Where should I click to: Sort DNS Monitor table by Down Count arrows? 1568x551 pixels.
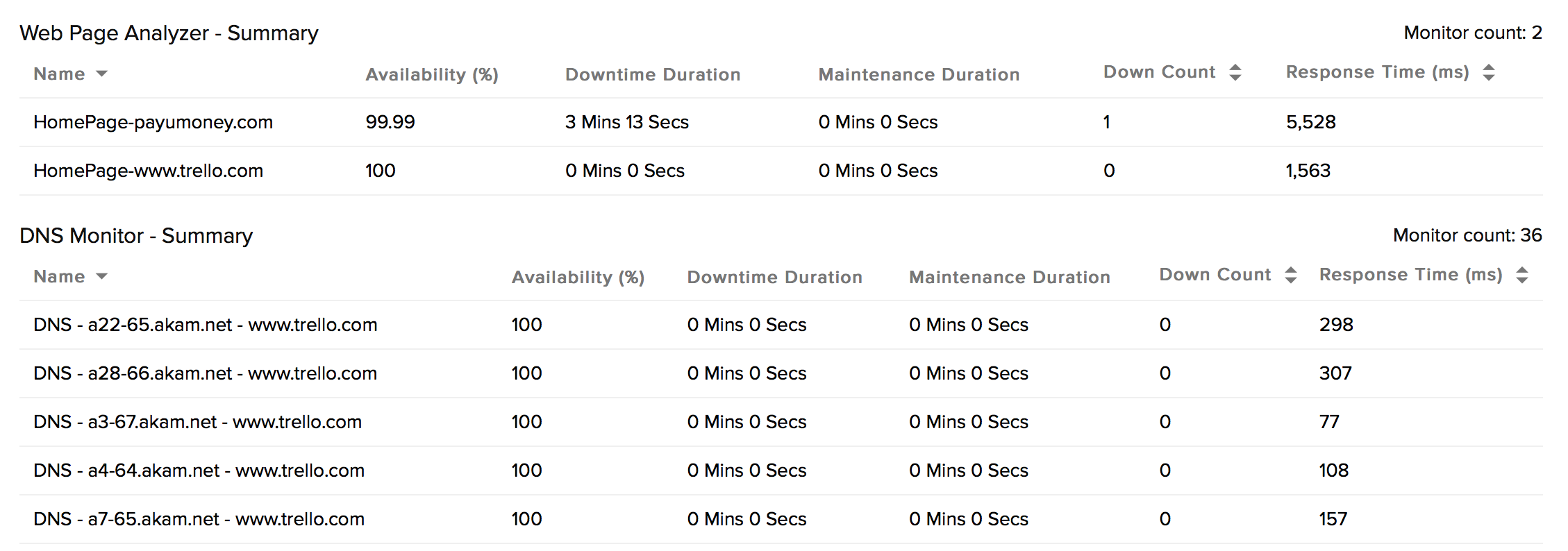pyautogui.click(x=1290, y=275)
